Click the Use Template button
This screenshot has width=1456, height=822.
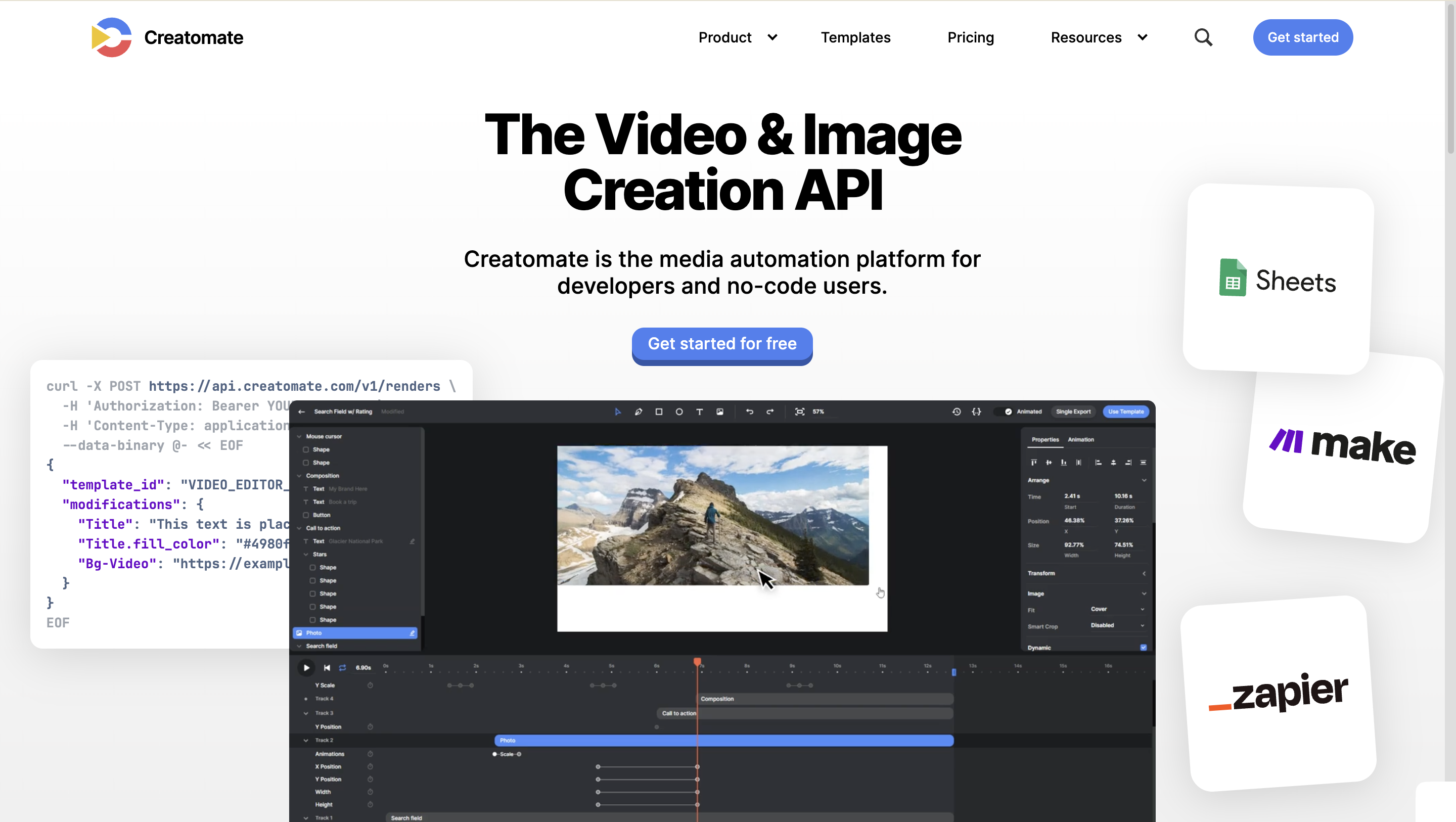pyautogui.click(x=1125, y=412)
